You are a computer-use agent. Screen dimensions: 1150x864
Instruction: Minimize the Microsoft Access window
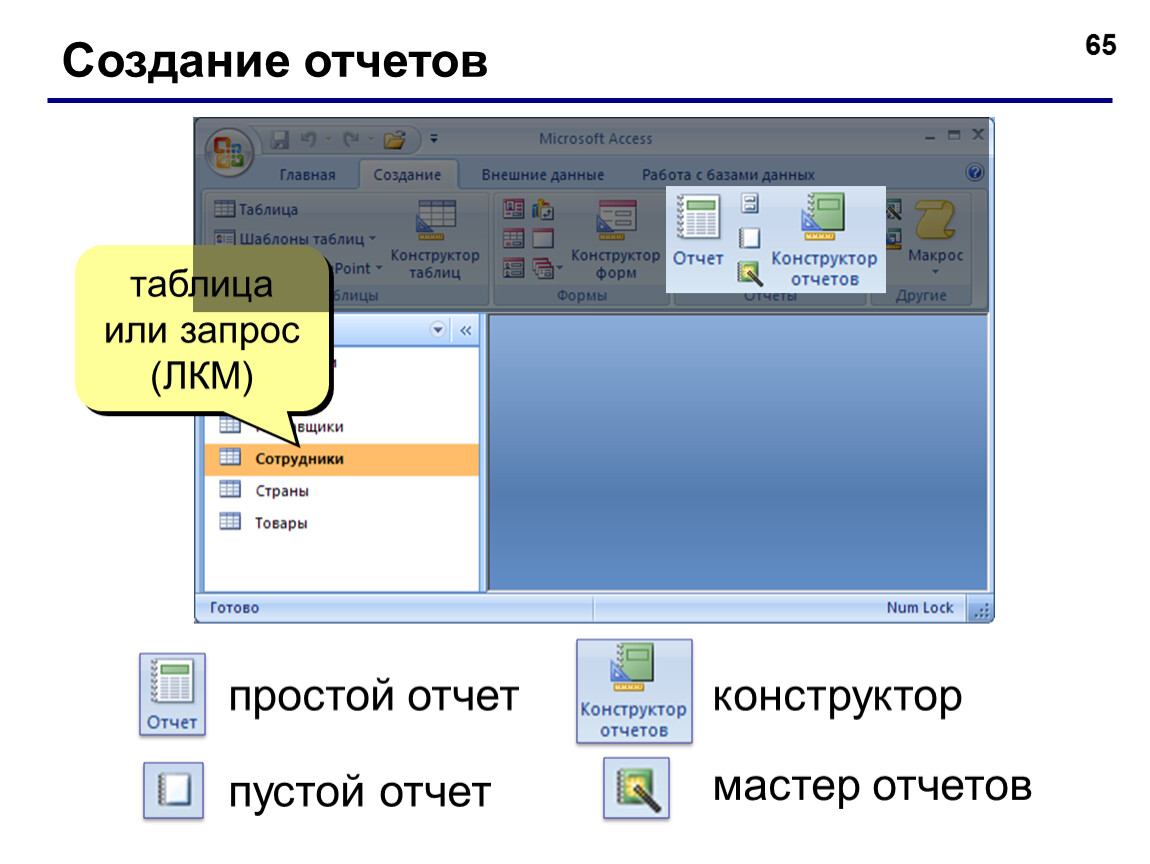(x=930, y=137)
